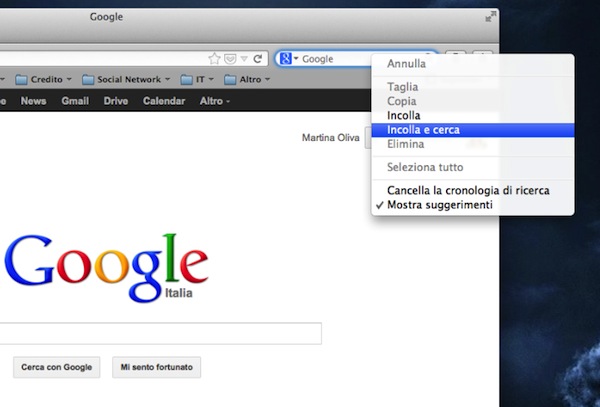Open Drive from the Google bar

(116, 101)
